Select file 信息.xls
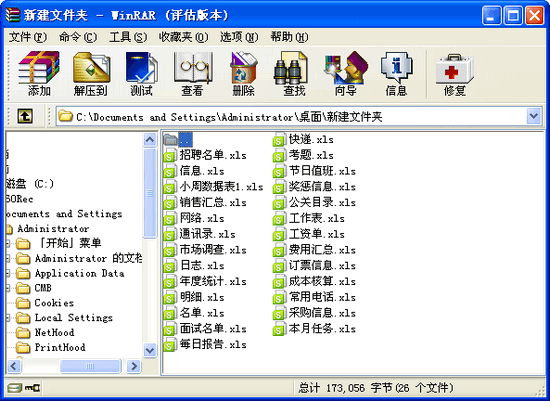This screenshot has height=401, width=550. [194, 171]
